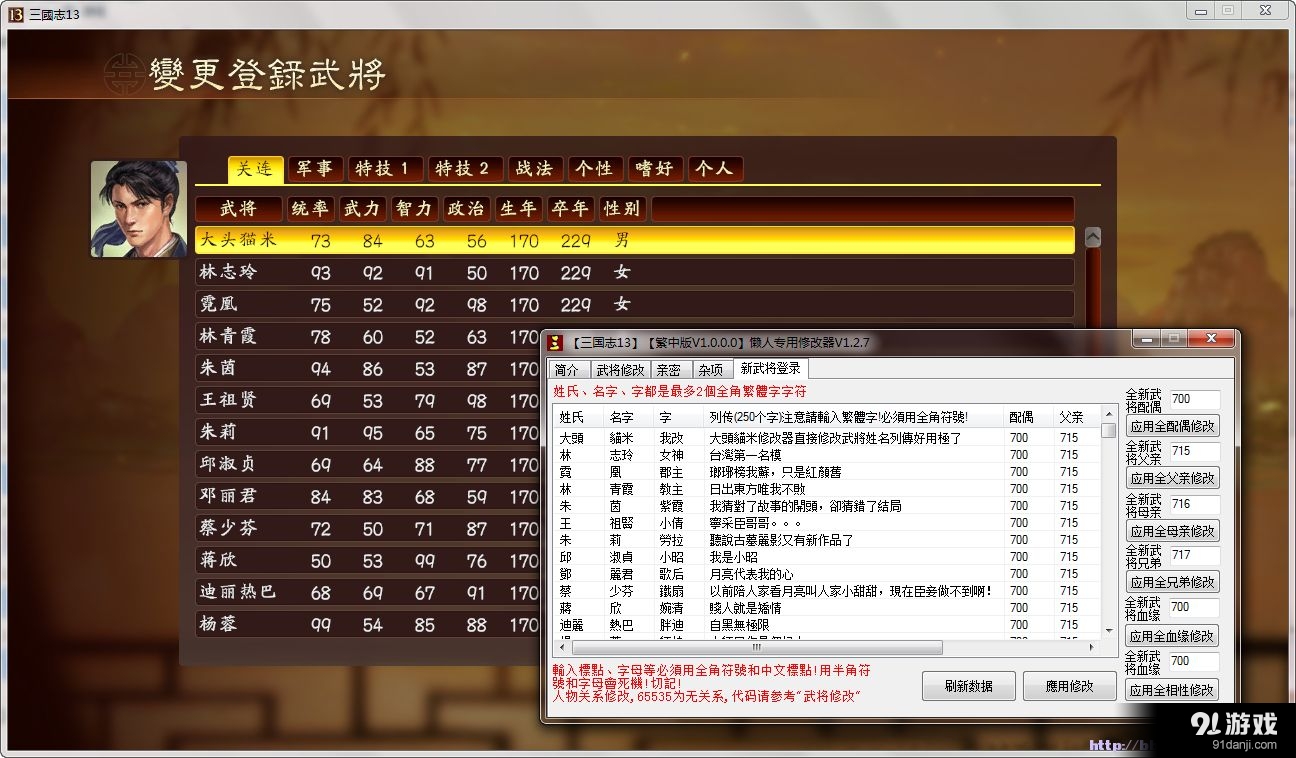Image resolution: width=1296 pixels, height=758 pixels.
Task: Click 应用全配偶修改 button
Action: [1173, 426]
